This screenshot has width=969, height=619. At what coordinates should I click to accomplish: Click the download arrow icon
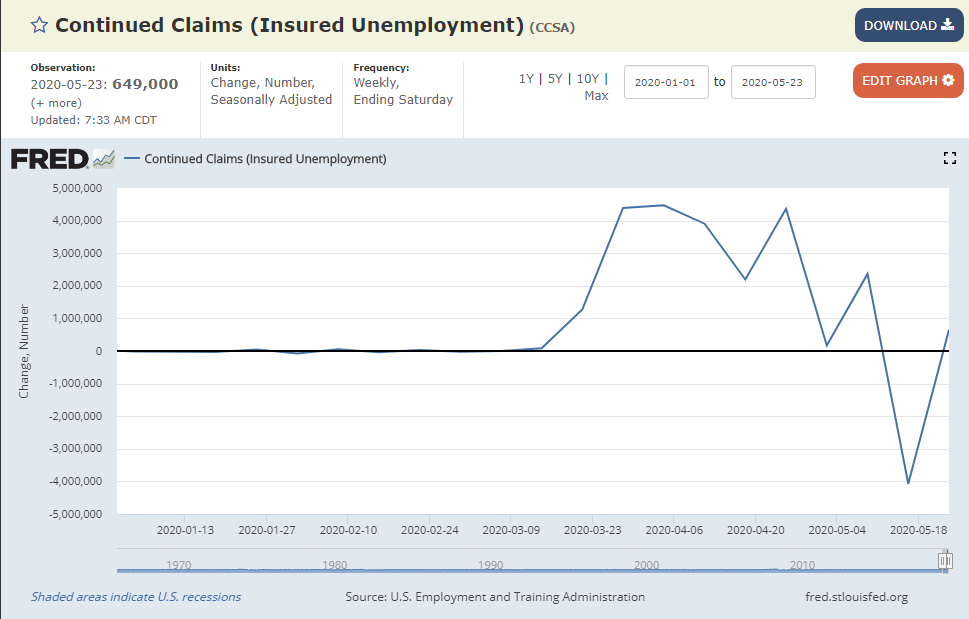click(x=947, y=25)
